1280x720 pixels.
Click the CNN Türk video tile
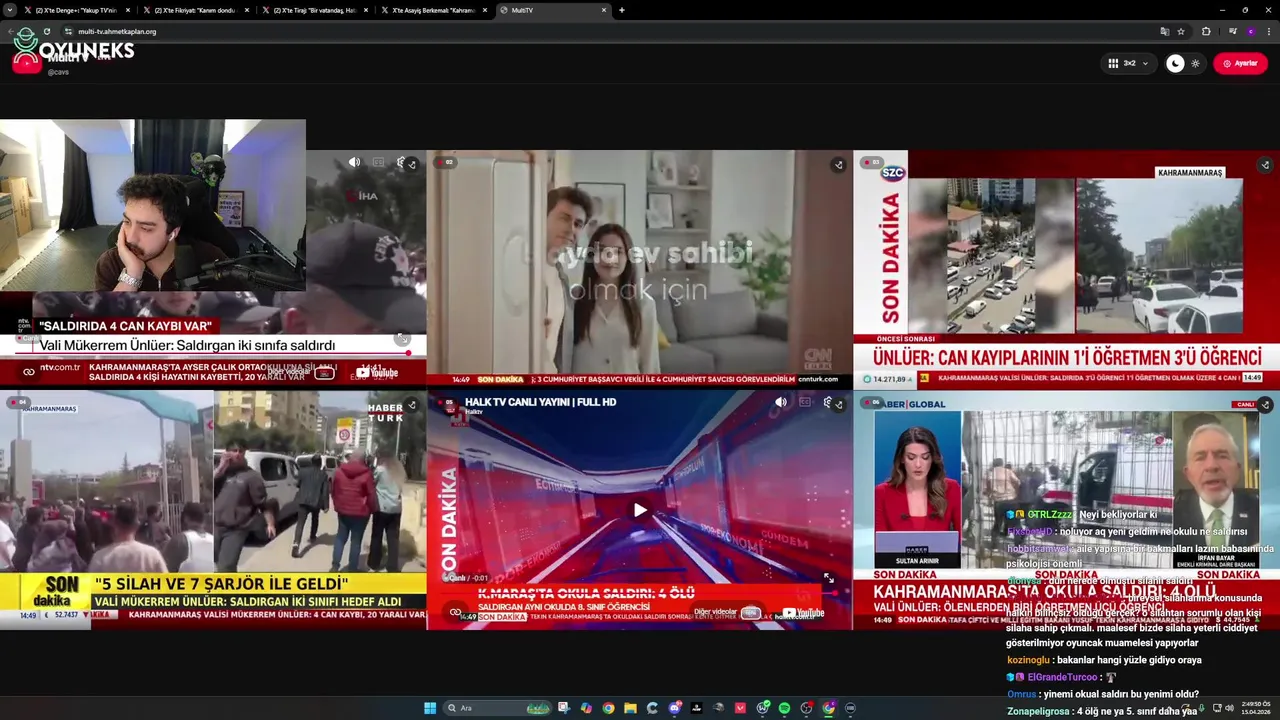pos(640,269)
